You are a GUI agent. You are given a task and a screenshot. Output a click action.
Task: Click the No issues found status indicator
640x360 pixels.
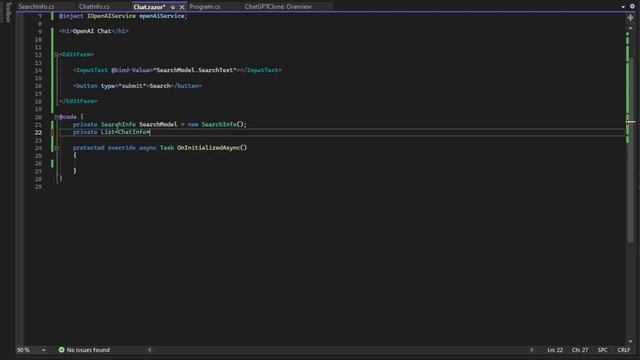[x=84, y=350]
